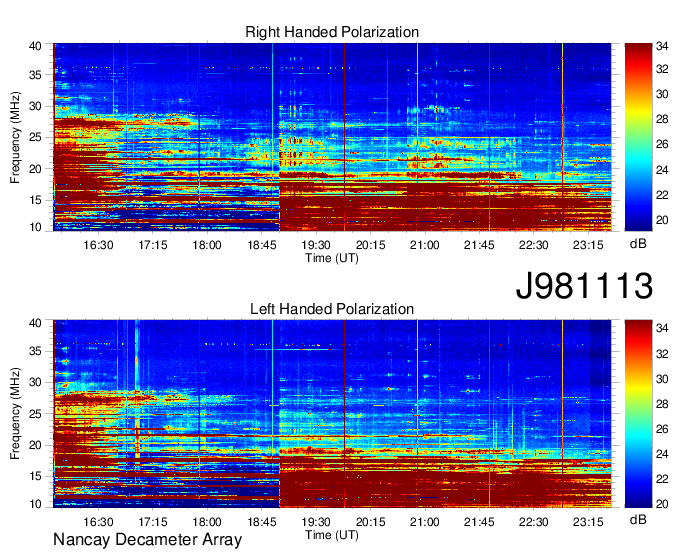Click the 10 MHz tick on the left-handed plot
Screen dimensions: 680x552
pos(35,504)
